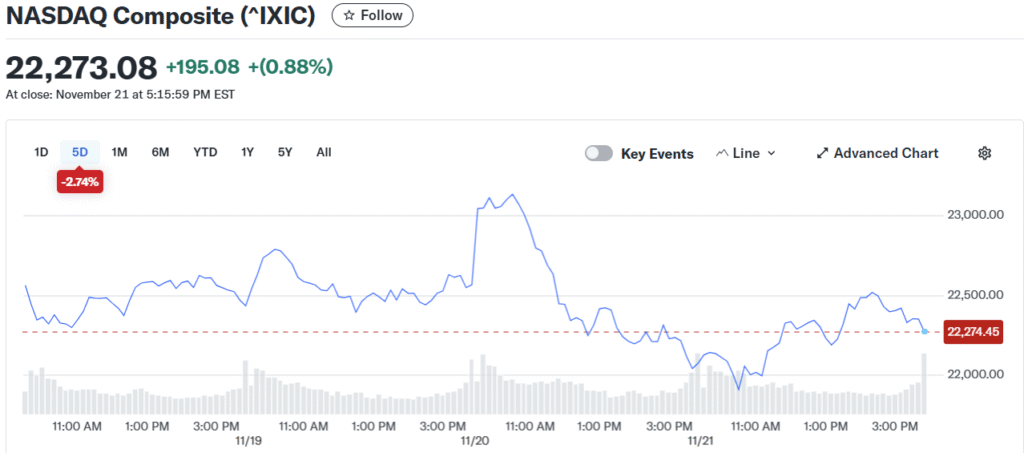Click the -2.74% change badge
Screen dimensions: 1024x453
80,182
